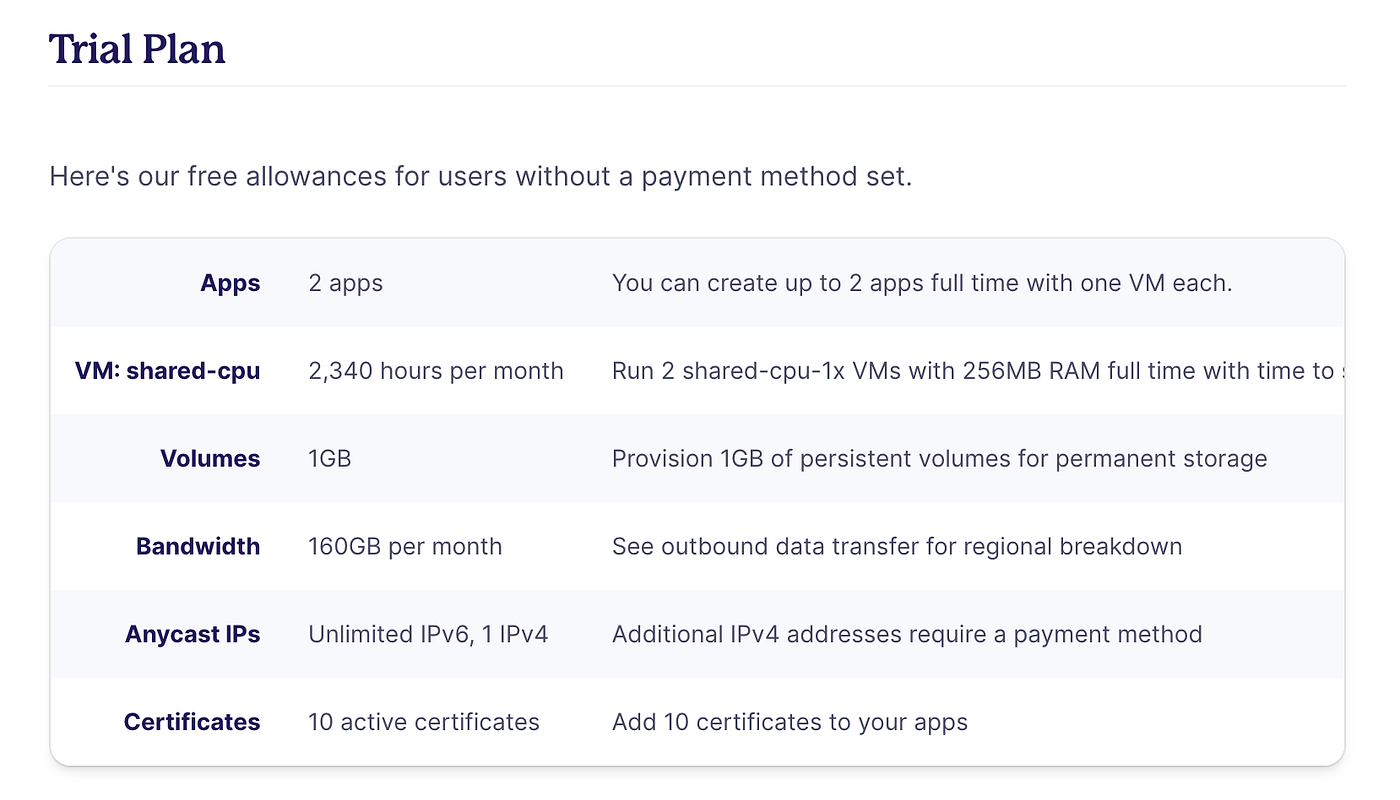Click the Bandwidth row label

click(198, 547)
